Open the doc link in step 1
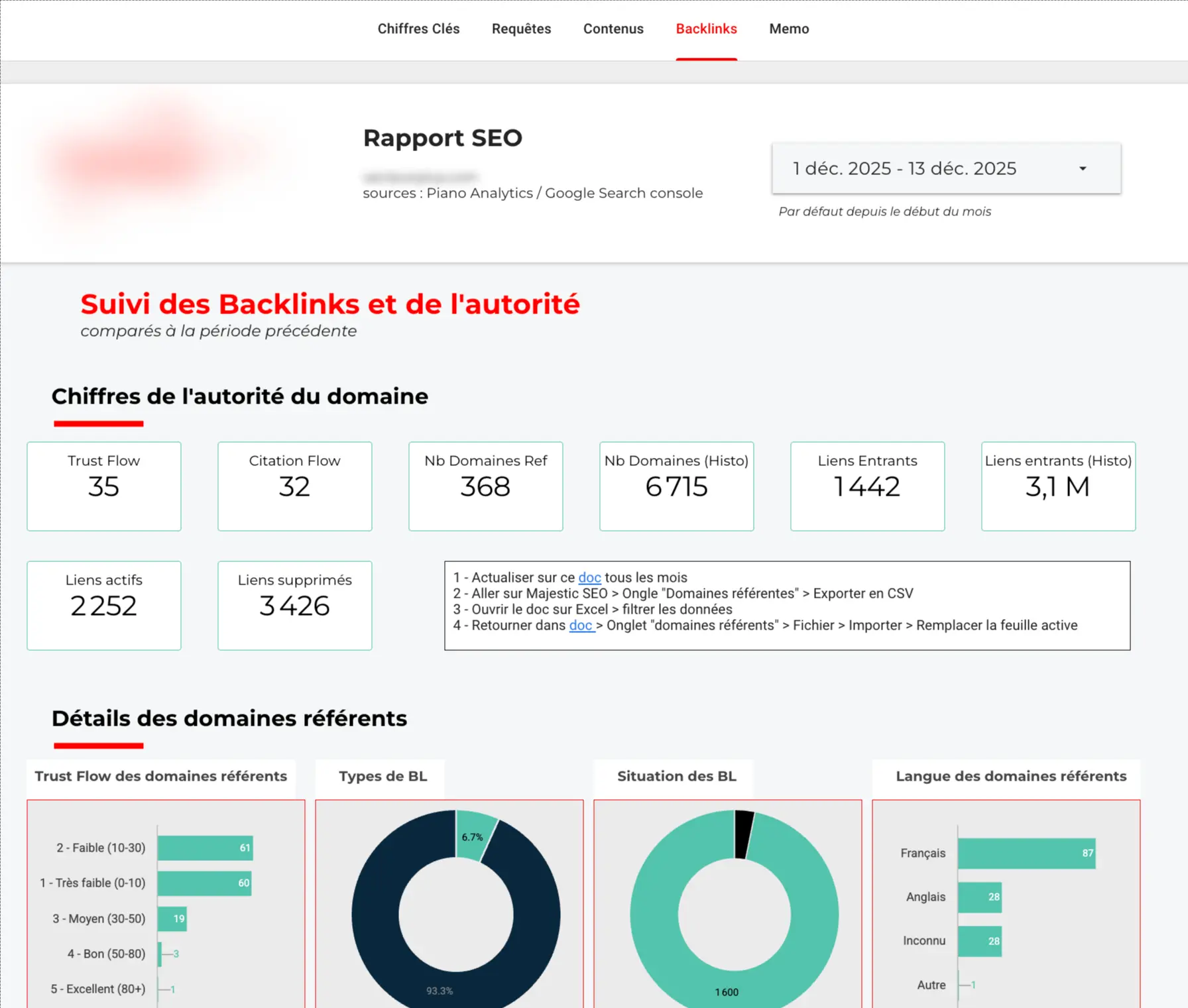The image size is (1188, 1008). (589, 578)
